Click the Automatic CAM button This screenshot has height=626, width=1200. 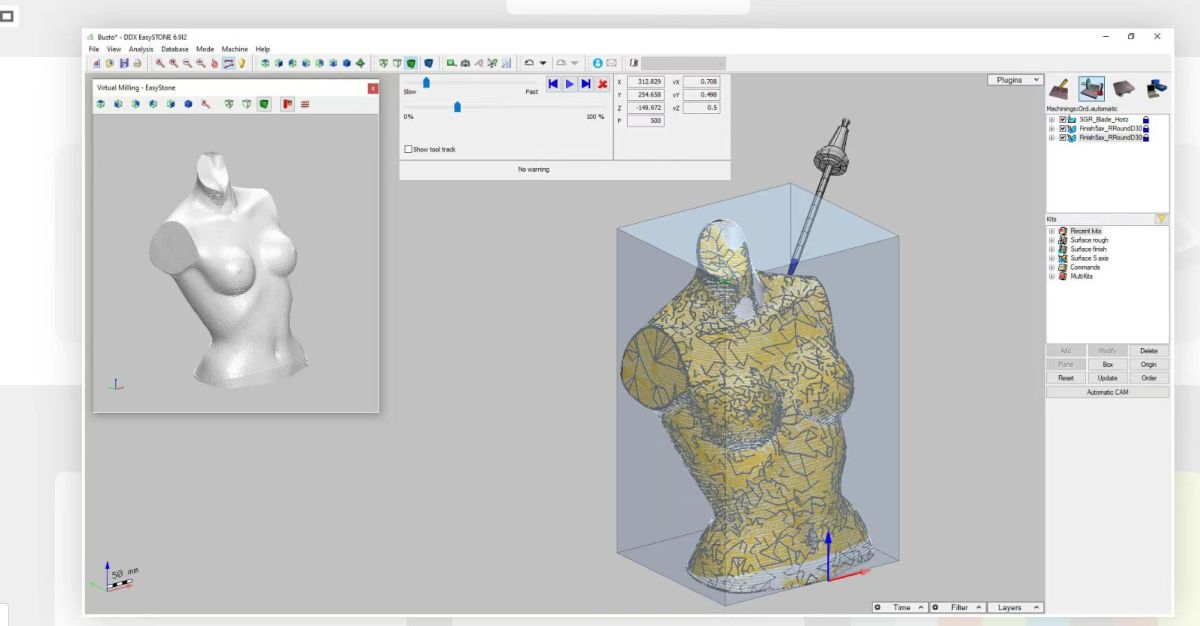tap(1107, 392)
